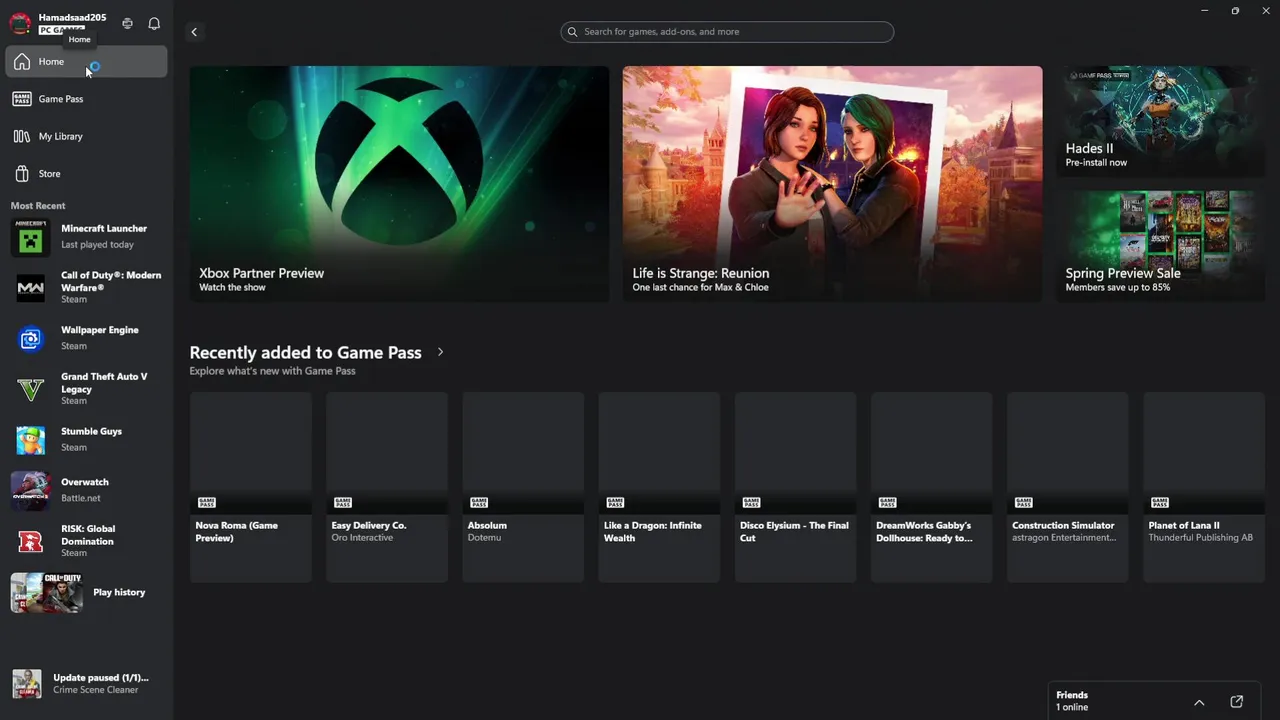1280x720 pixels.
Task: Open the RISK: Global Domination icon
Action: (x=30, y=541)
